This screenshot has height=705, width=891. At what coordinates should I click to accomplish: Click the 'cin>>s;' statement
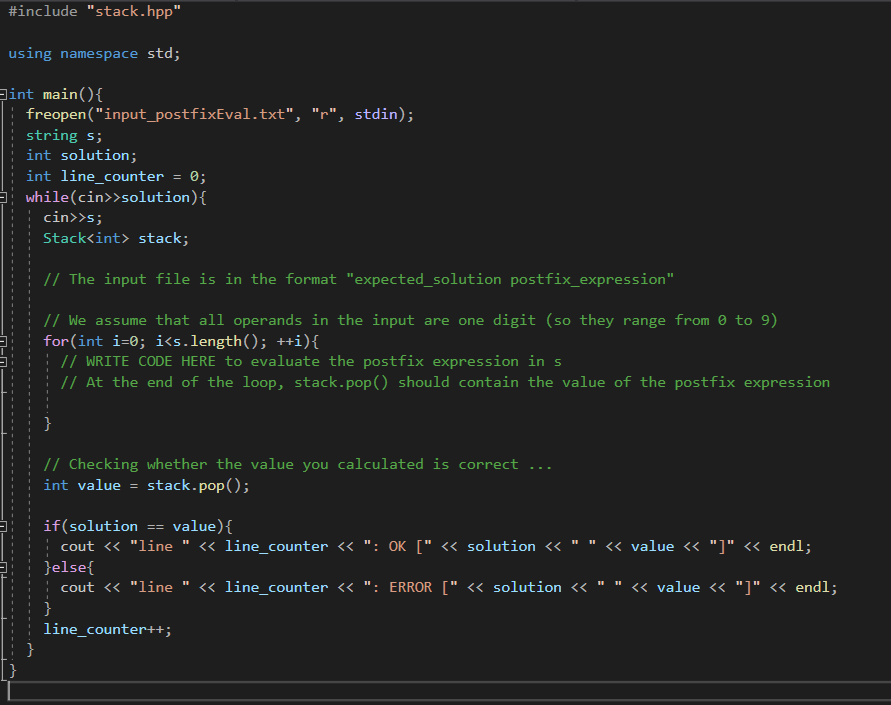[73, 218]
